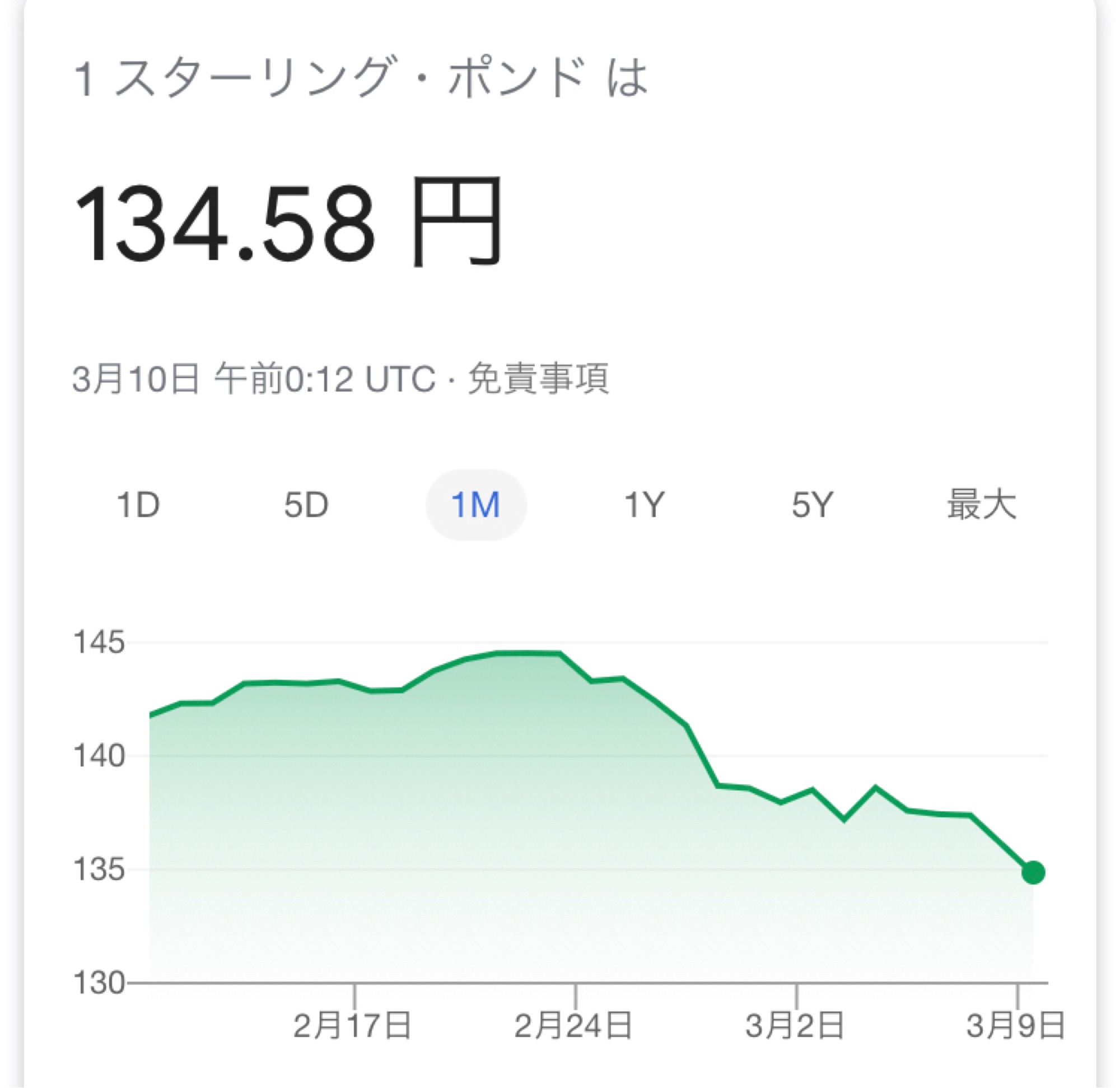1120x1088 pixels.
Task: Switch to the 5Y range tab
Action: 813,505
